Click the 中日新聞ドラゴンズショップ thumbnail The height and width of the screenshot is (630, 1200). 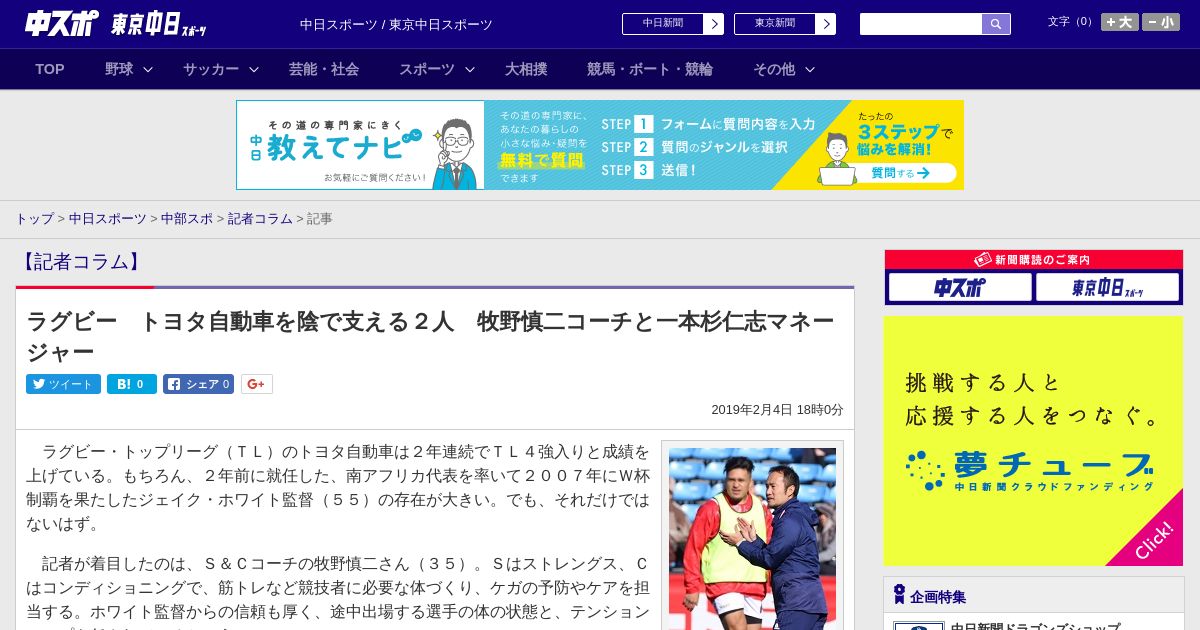(x=918, y=626)
